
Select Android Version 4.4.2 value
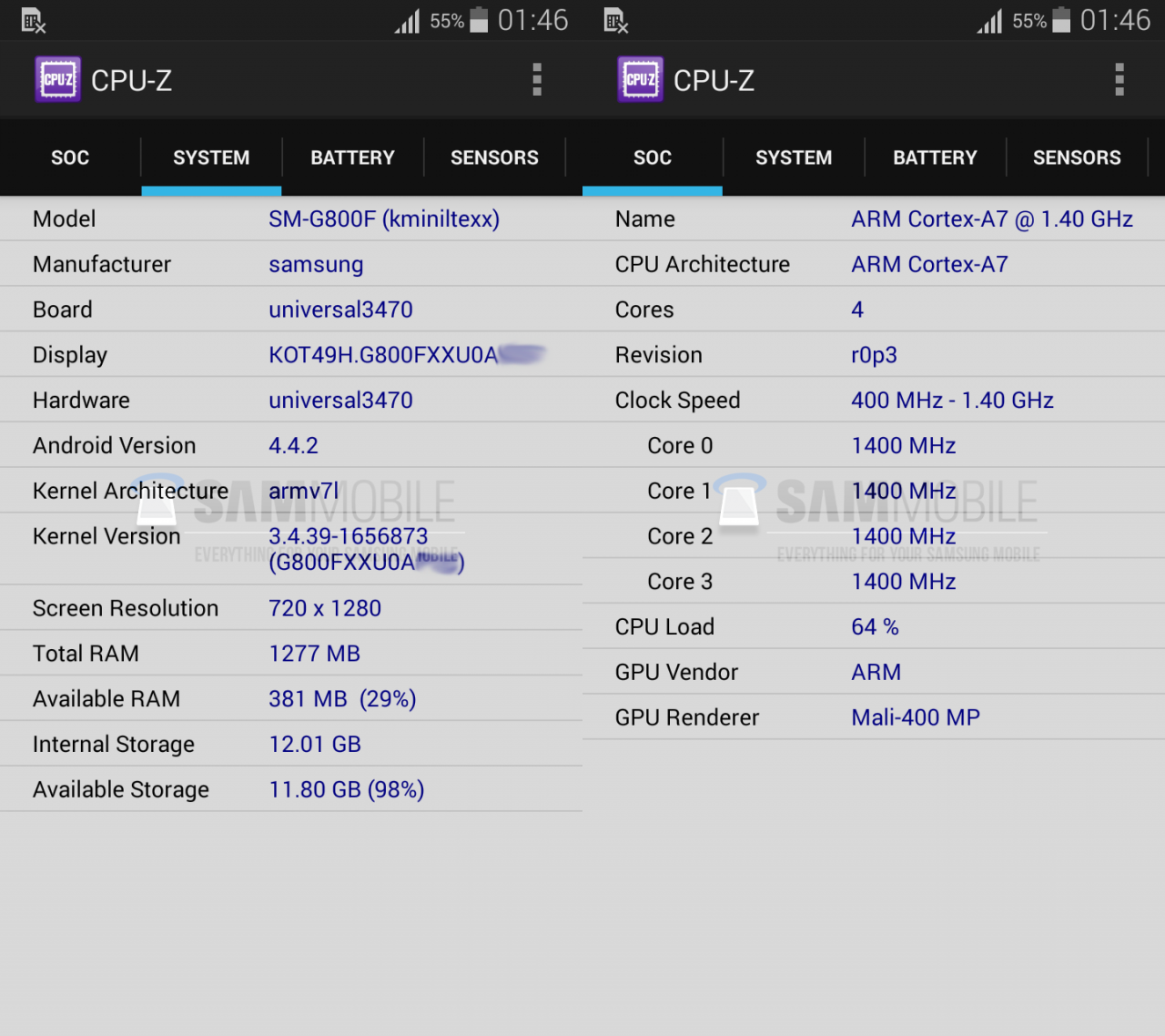click(293, 446)
